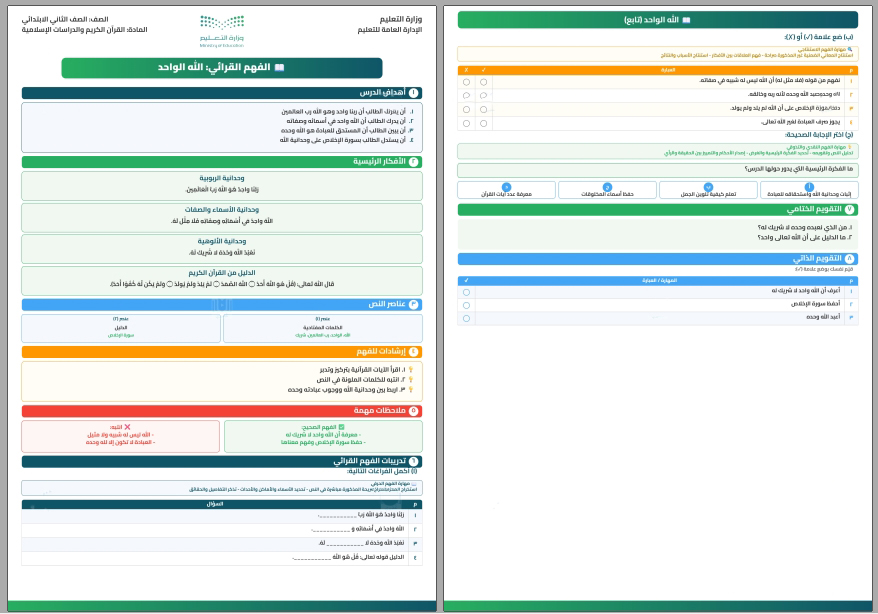
Task: Click question 'من الذي نعبده وحده لا شريك له؟'
Action: point(805,228)
